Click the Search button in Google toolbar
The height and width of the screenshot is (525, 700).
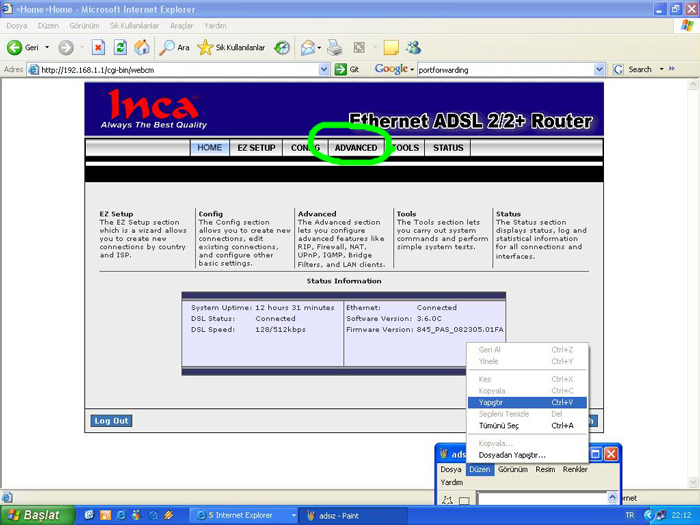click(640, 69)
